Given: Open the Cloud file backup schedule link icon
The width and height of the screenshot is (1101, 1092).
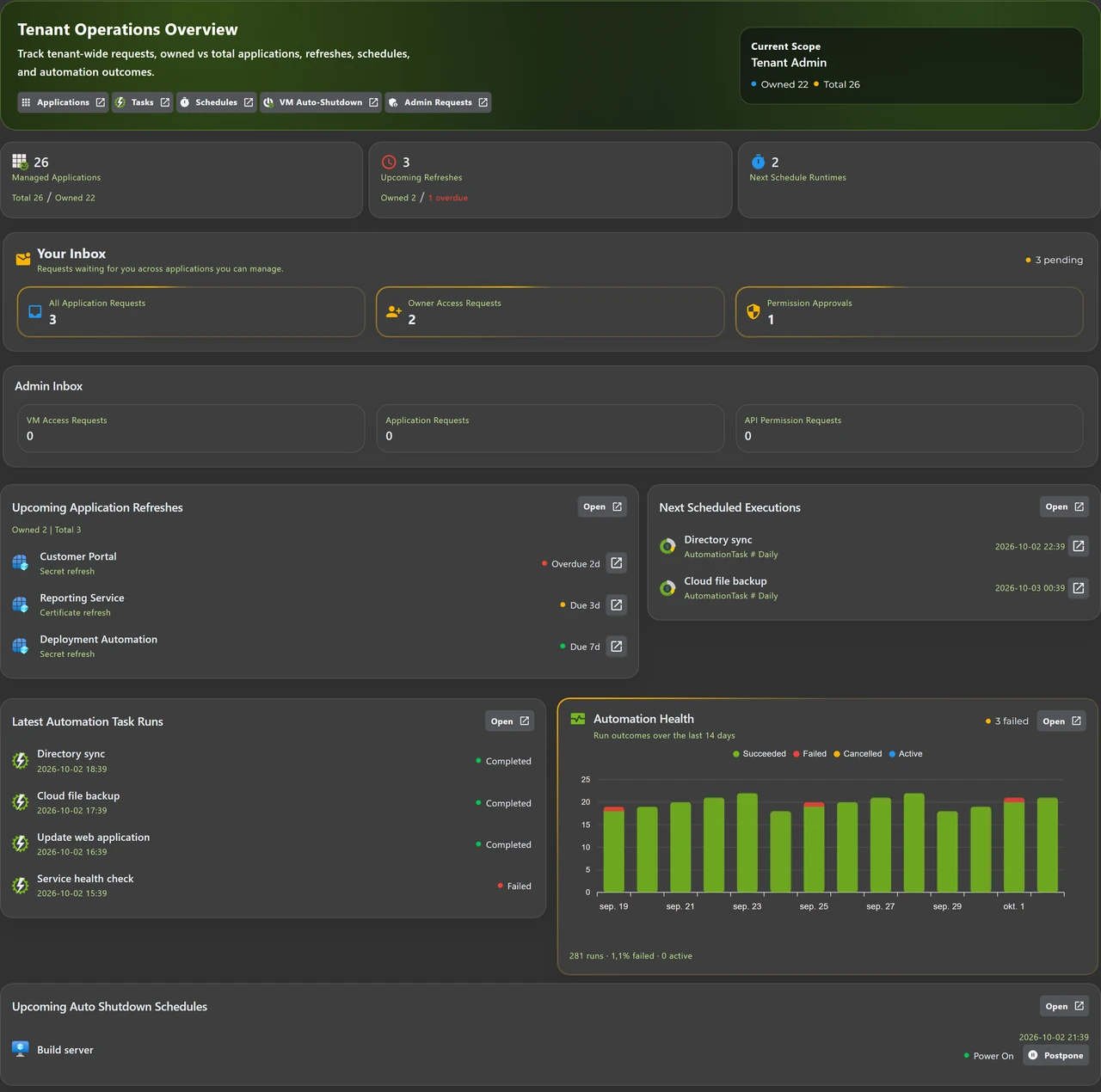Looking at the screenshot, I should 1079,588.
